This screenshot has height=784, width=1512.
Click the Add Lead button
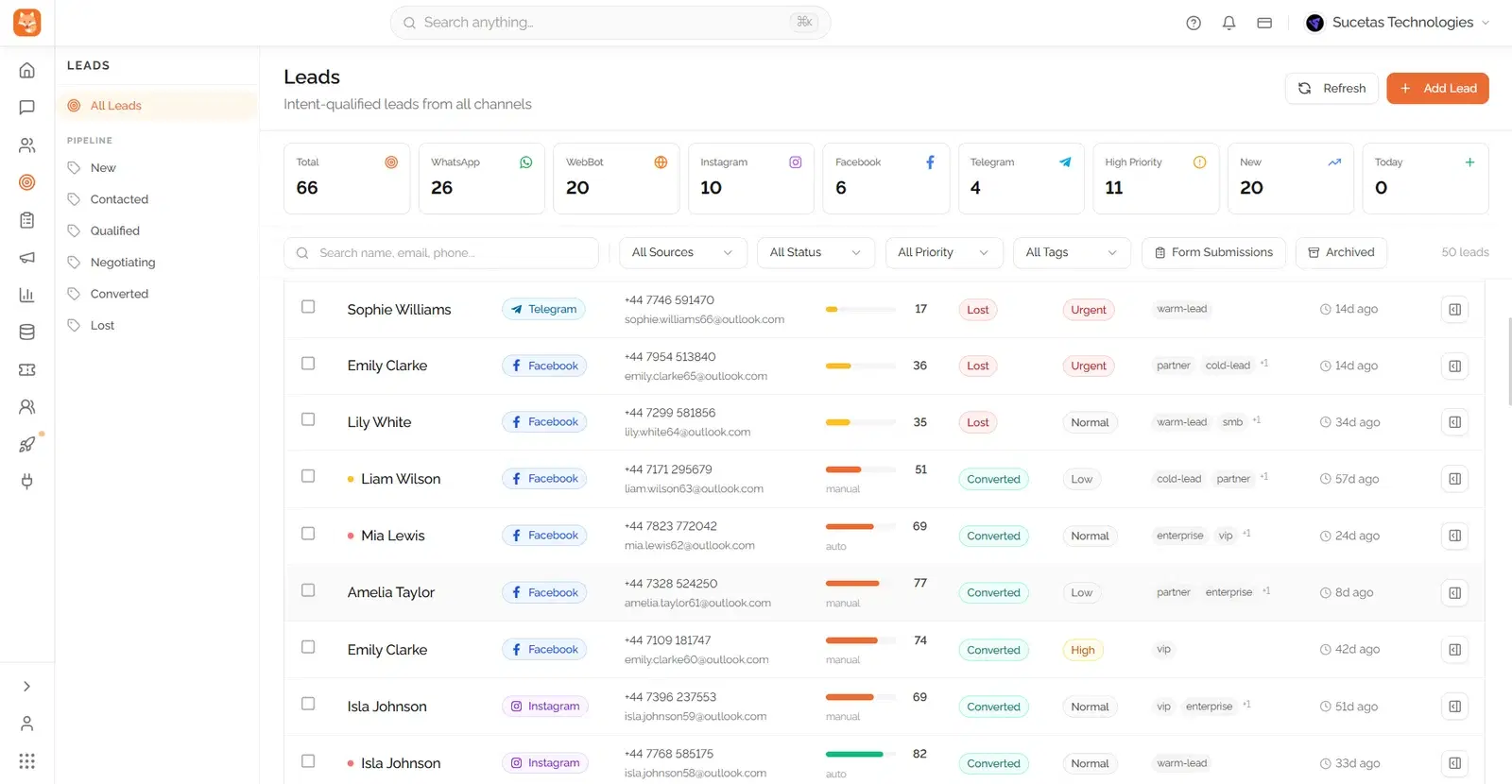coord(1437,89)
